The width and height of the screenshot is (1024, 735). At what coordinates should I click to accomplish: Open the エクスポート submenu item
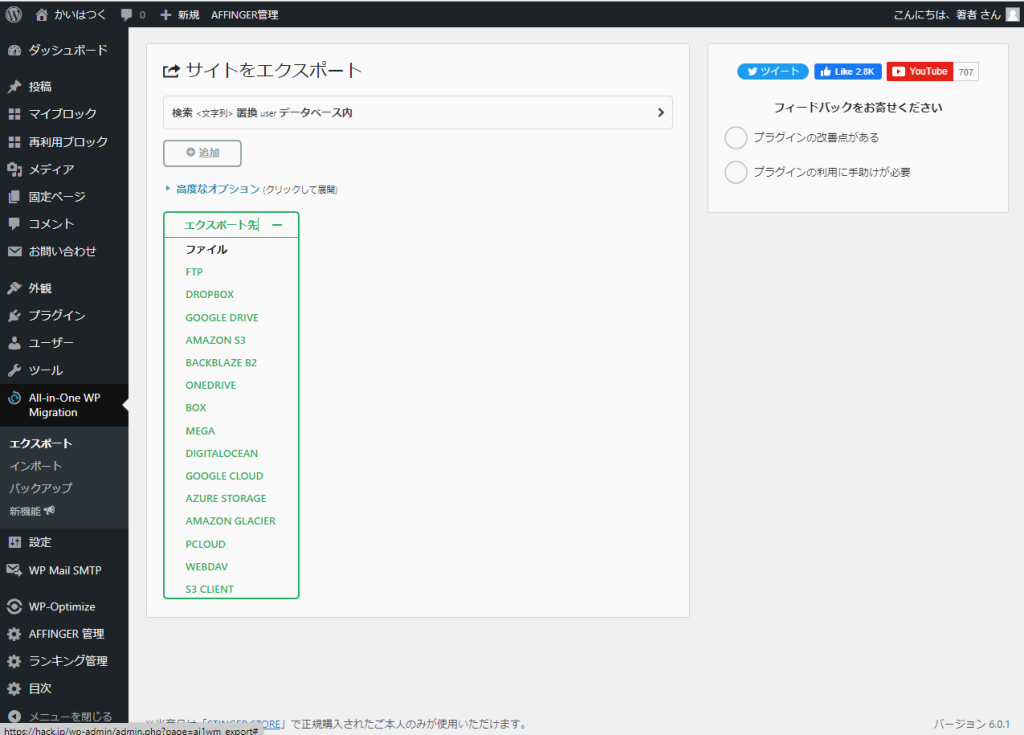click(x=40, y=444)
